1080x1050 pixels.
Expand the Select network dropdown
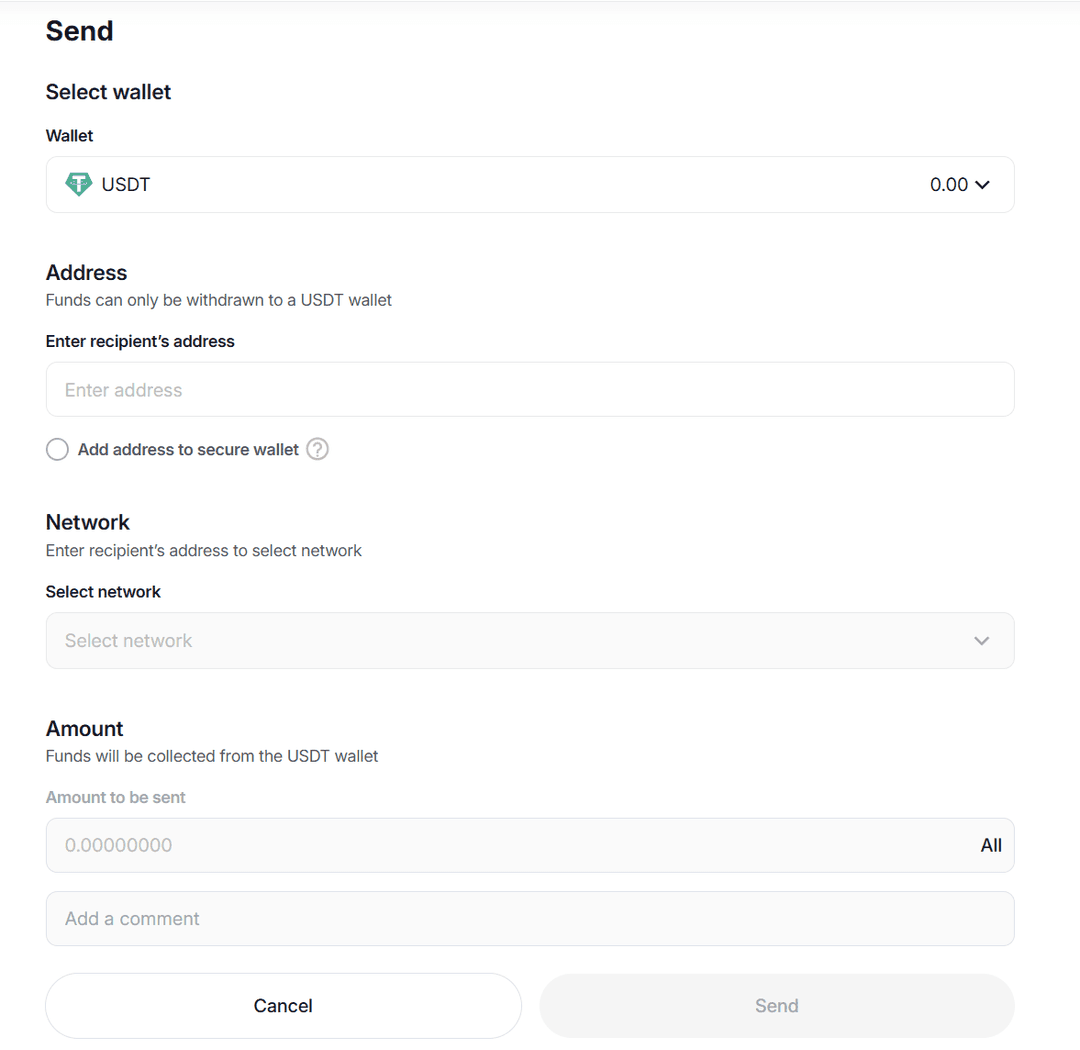(x=981, y=640)
